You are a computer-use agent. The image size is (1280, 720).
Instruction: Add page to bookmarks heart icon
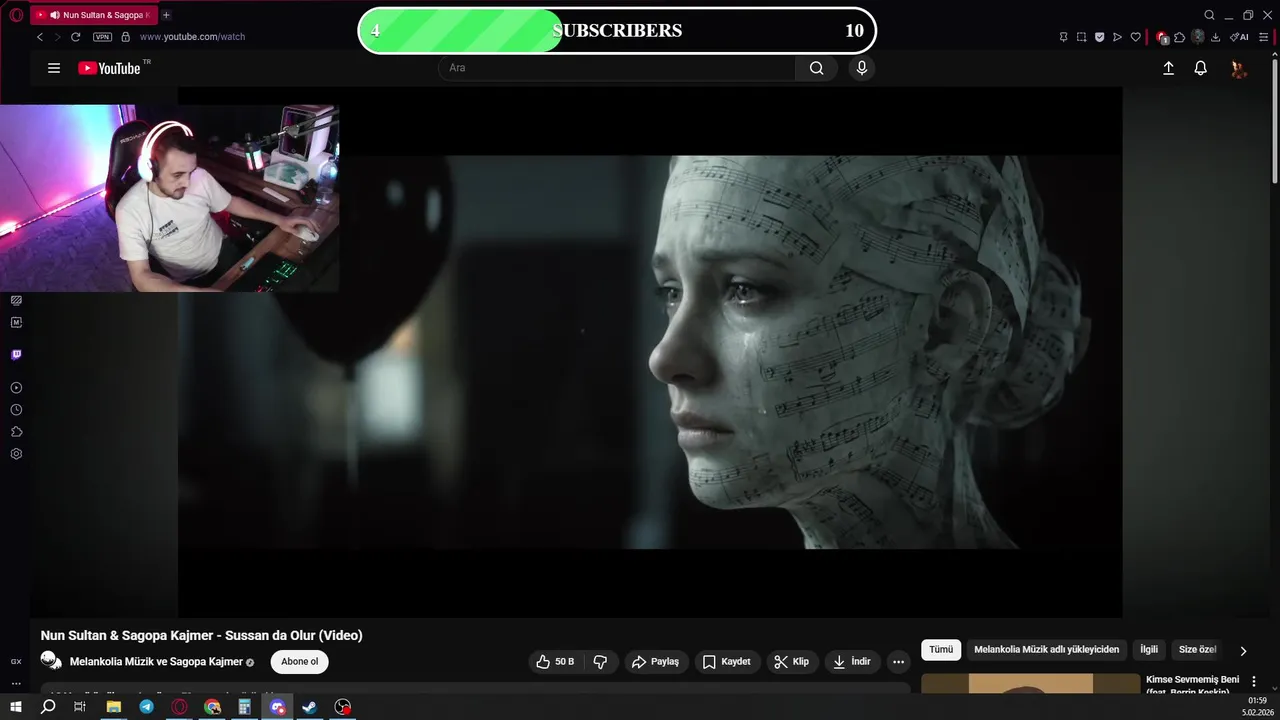tap(1135, 37)
